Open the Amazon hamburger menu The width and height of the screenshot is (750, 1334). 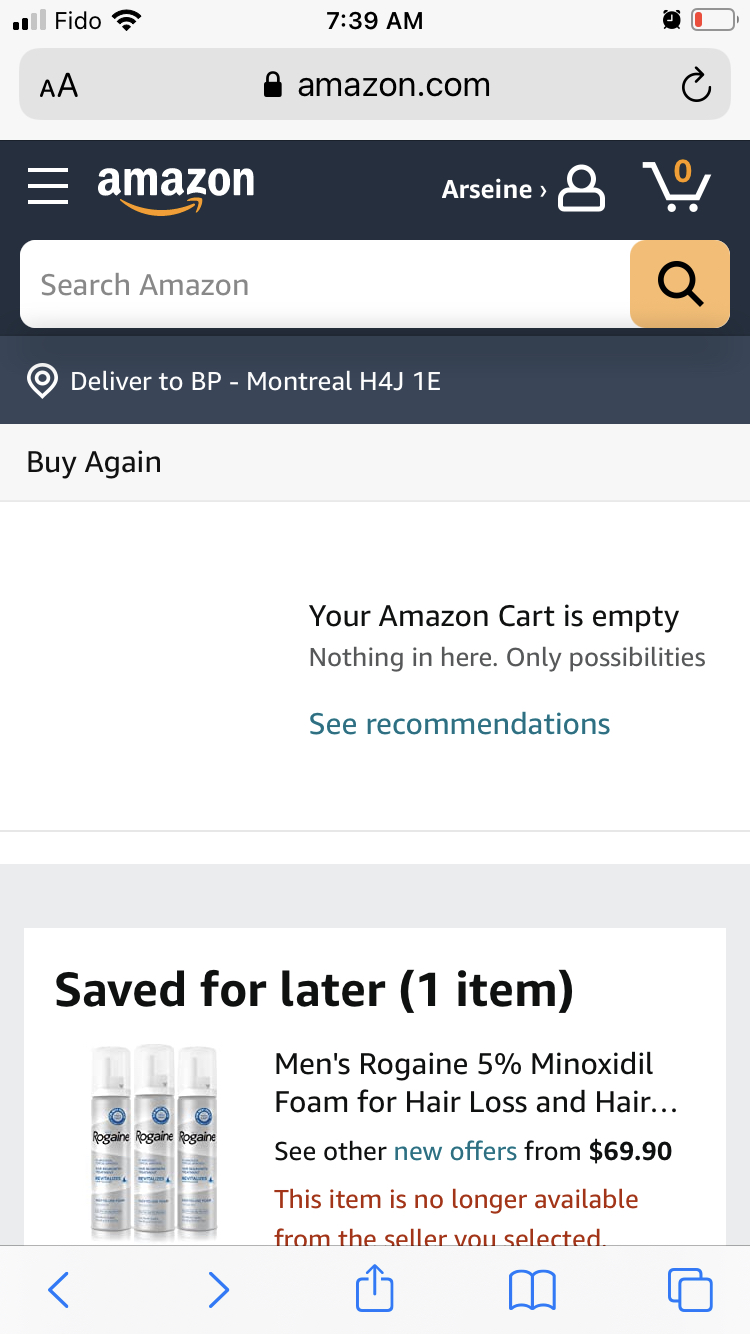[x=48, y=186]
